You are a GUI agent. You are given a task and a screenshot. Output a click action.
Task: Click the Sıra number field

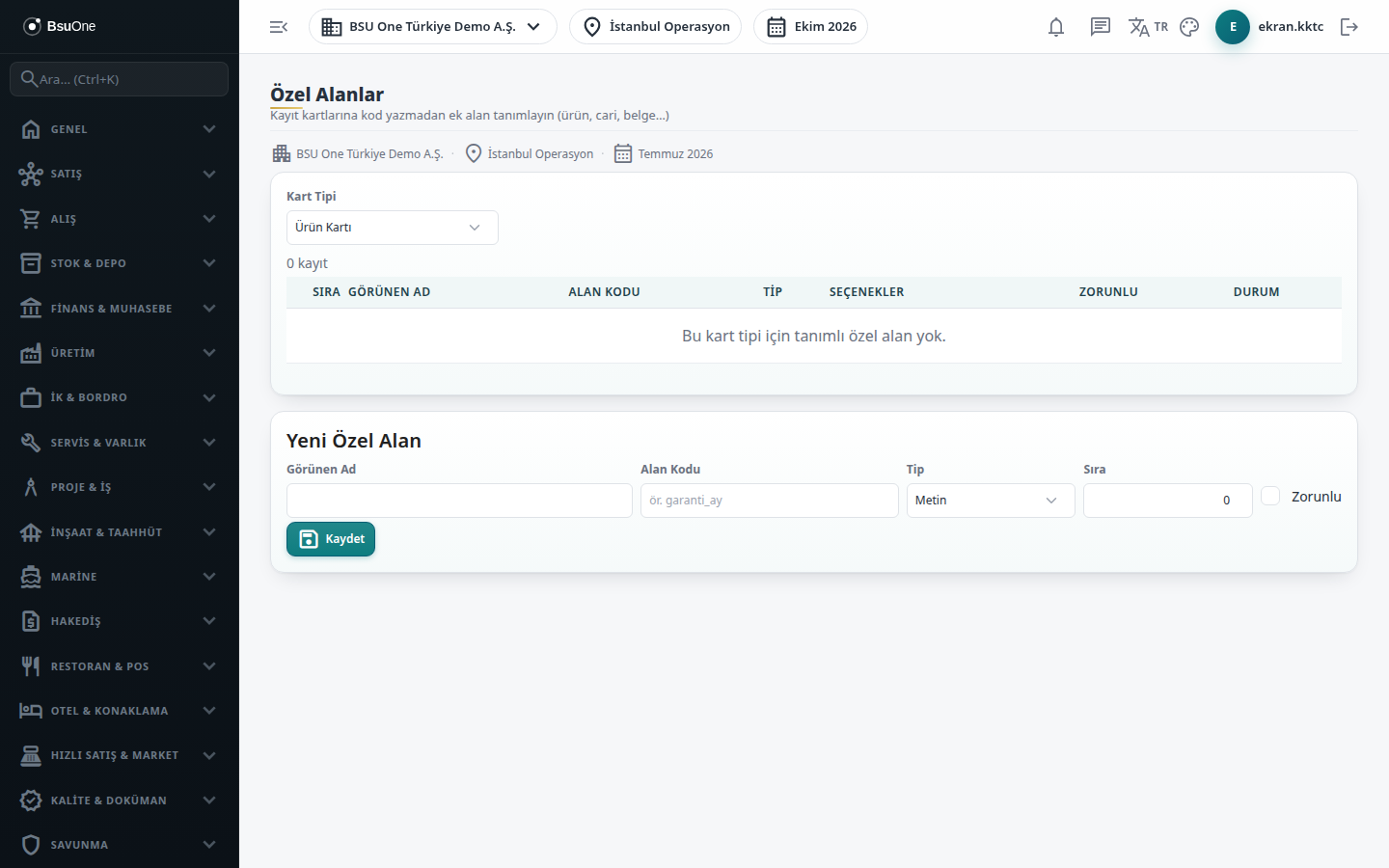click(x=1168, y=501)
